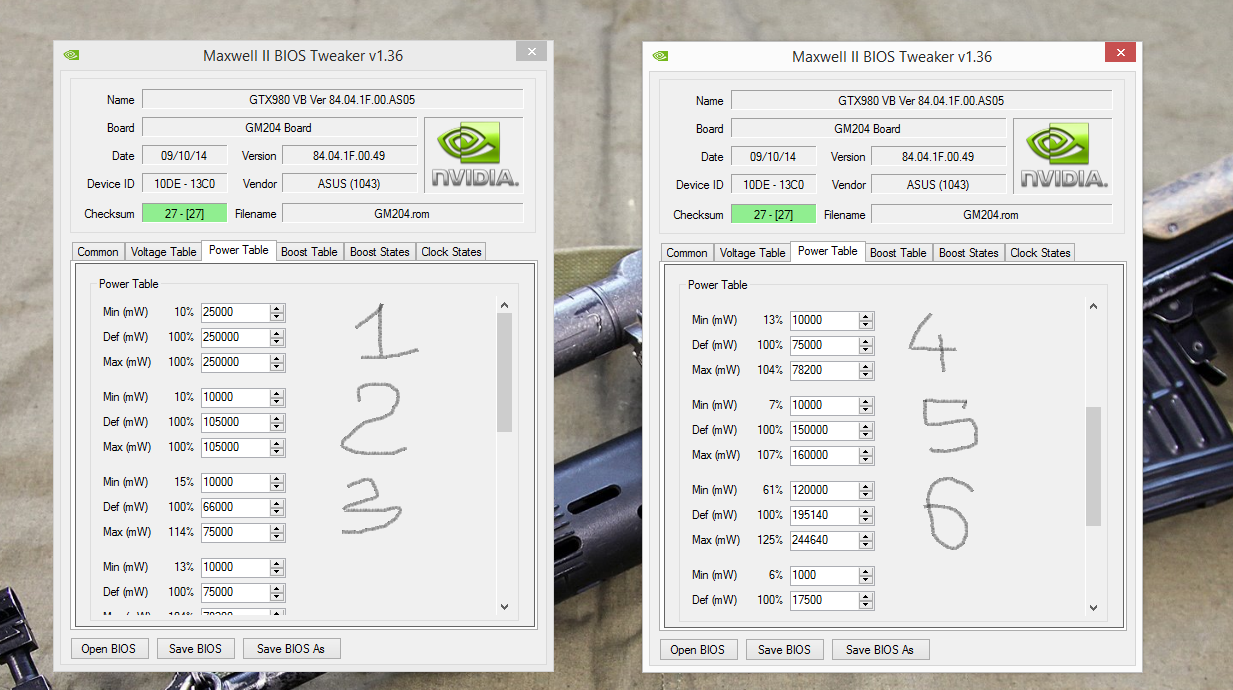The width and height of the screenshot is (1233, 690).
Task: Click the NVIDIA title bar icon of right window
Action: pos(659,57)
